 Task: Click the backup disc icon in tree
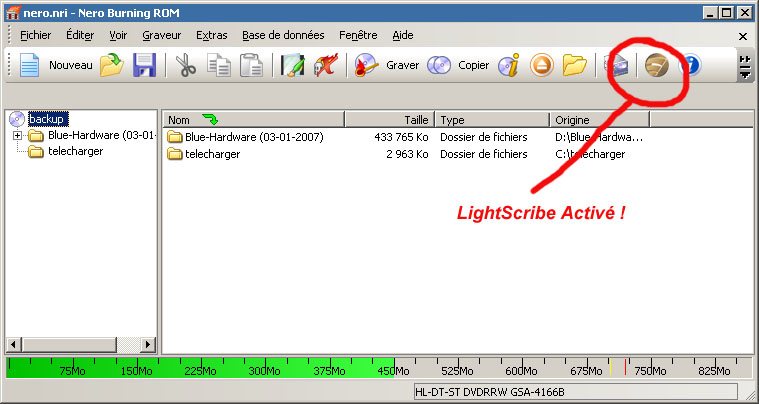click(x=17, y=119)
